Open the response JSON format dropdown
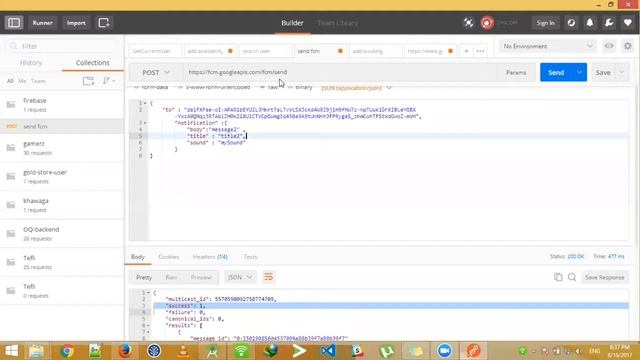 coord(240,277)
